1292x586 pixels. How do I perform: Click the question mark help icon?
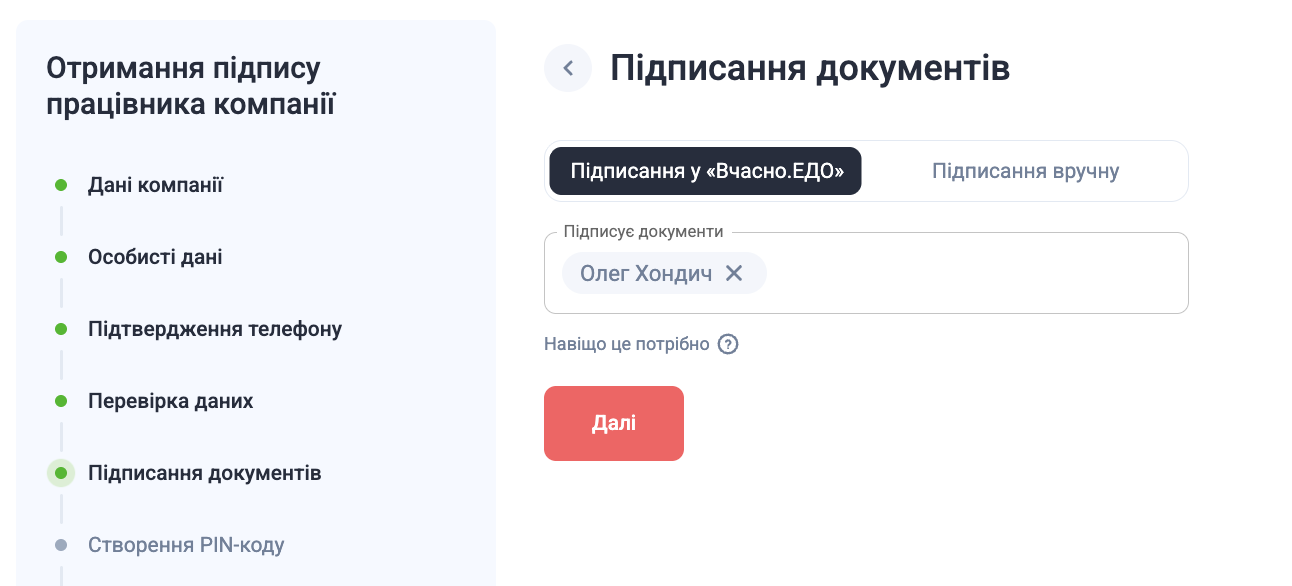[x=728, y=344]
